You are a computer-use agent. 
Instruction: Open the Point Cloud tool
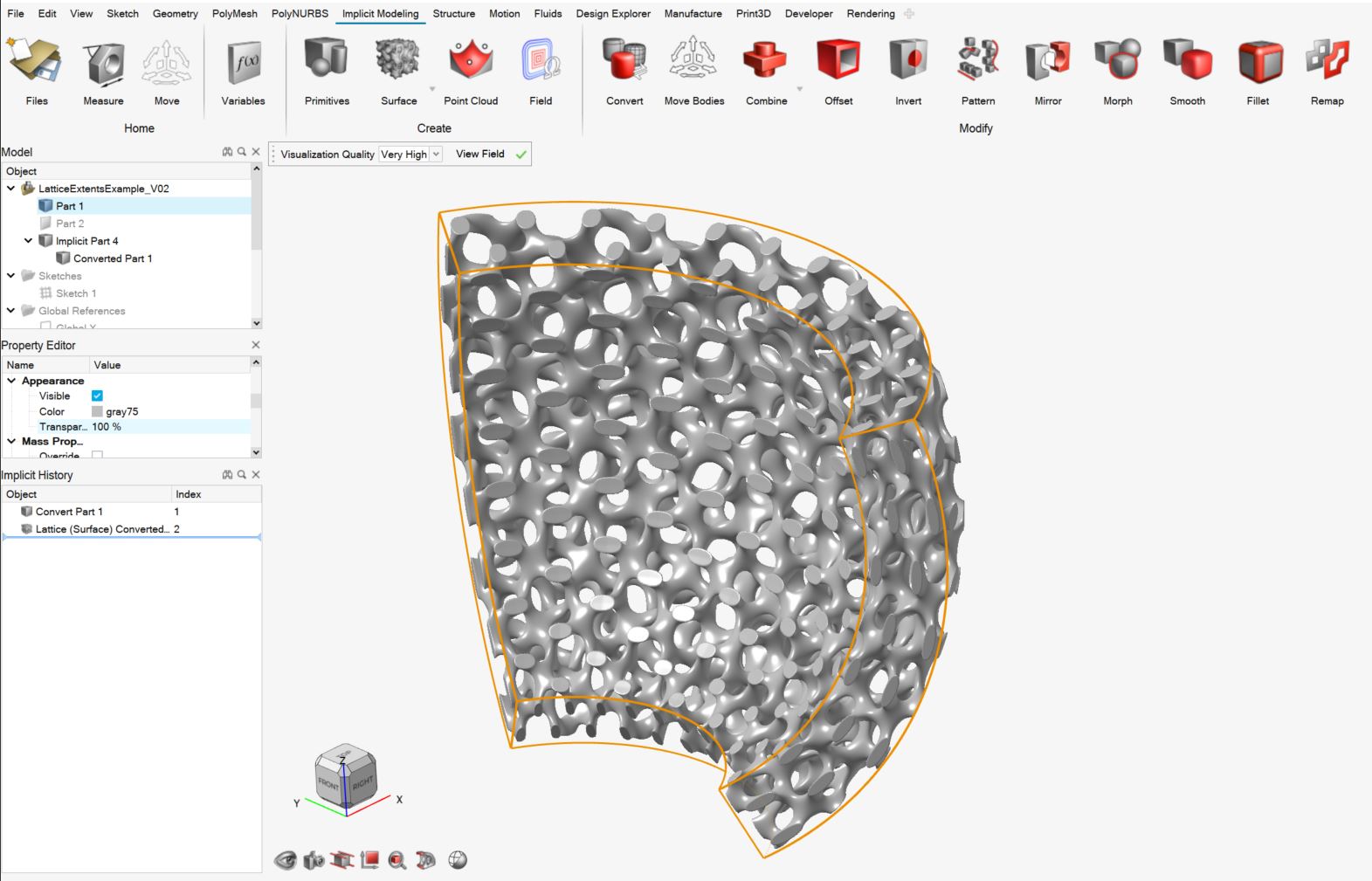click(470, 59)
